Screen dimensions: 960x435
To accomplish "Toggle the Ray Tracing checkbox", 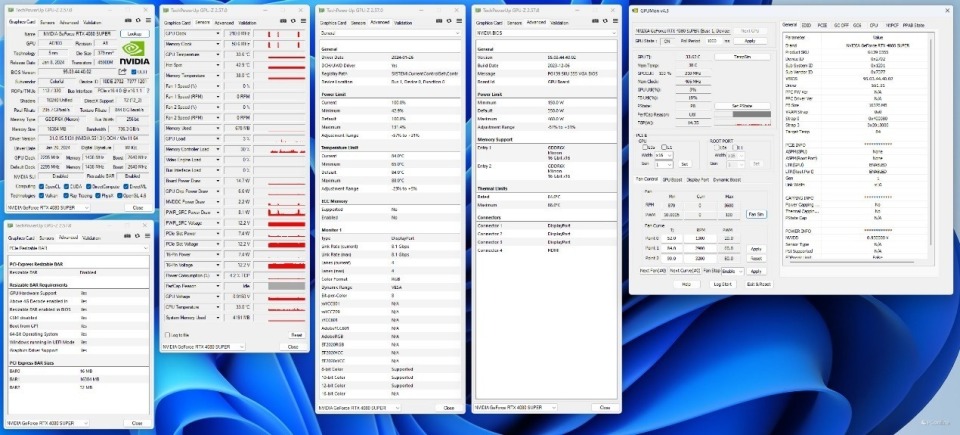I will tap(66, 195).
